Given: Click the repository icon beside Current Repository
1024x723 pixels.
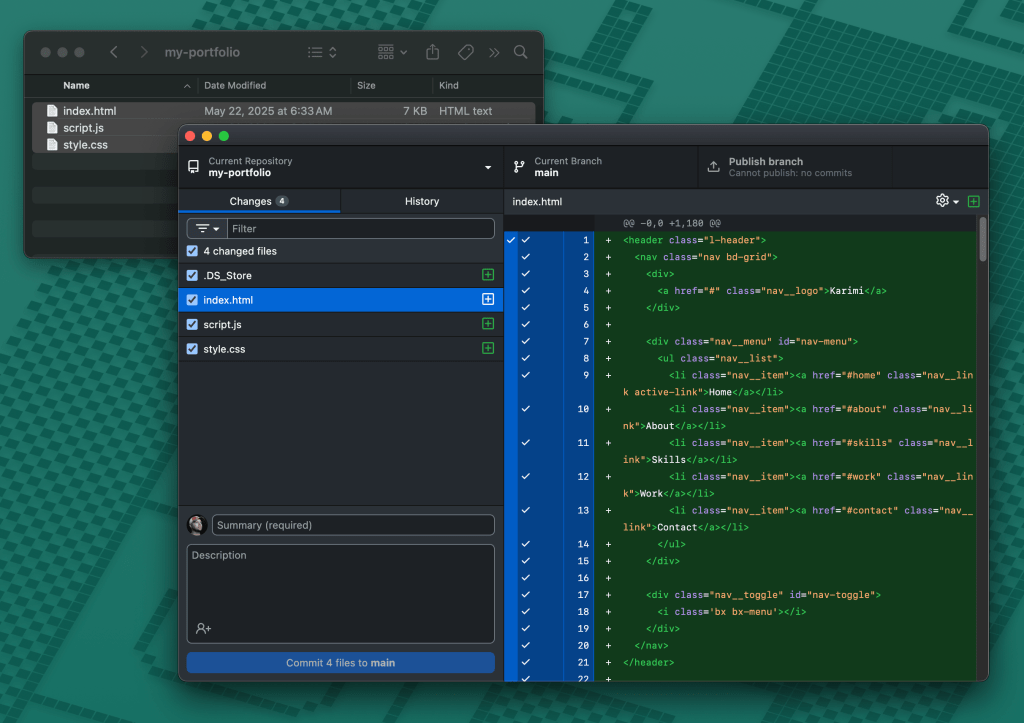Looking at the screenshot, I should (x=193, y=166).
